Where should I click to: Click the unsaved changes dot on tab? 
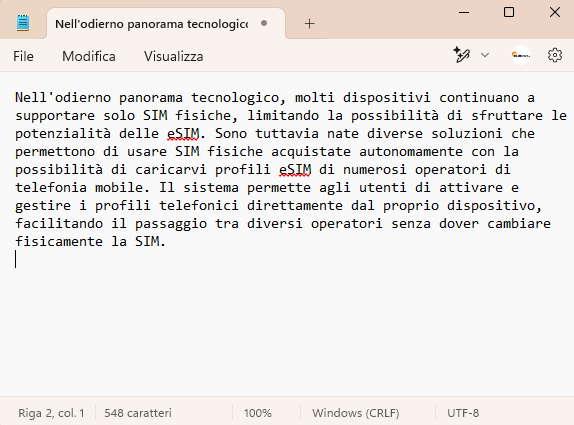point(264,23)
